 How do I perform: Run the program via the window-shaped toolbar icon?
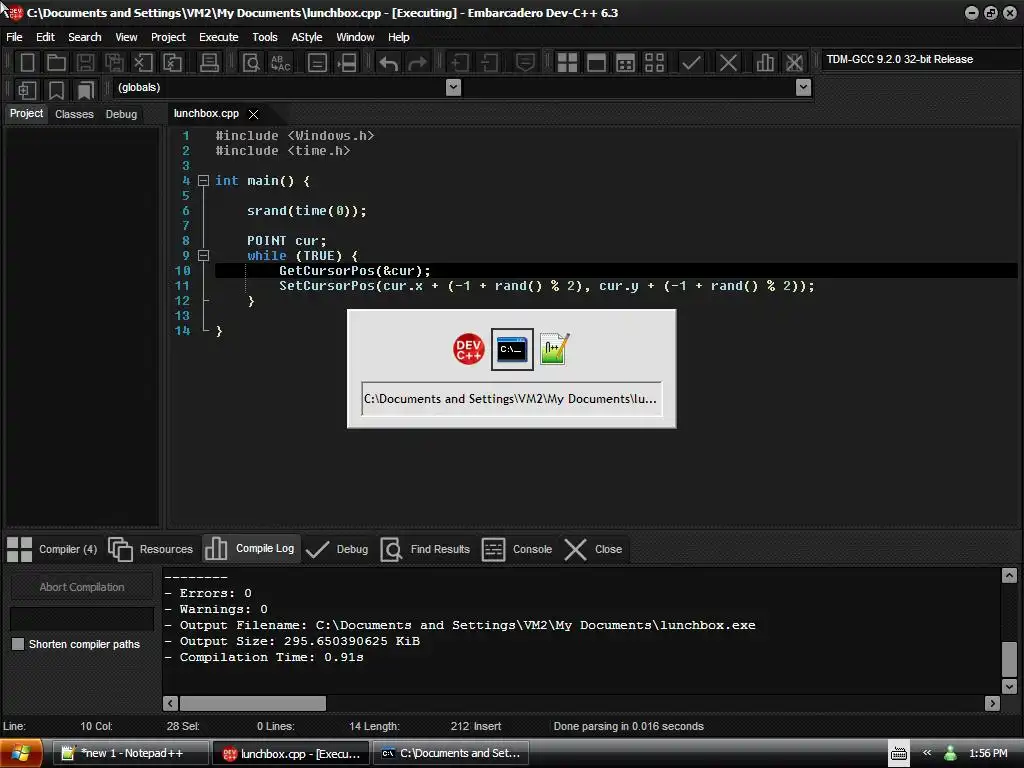coord(596,63)
